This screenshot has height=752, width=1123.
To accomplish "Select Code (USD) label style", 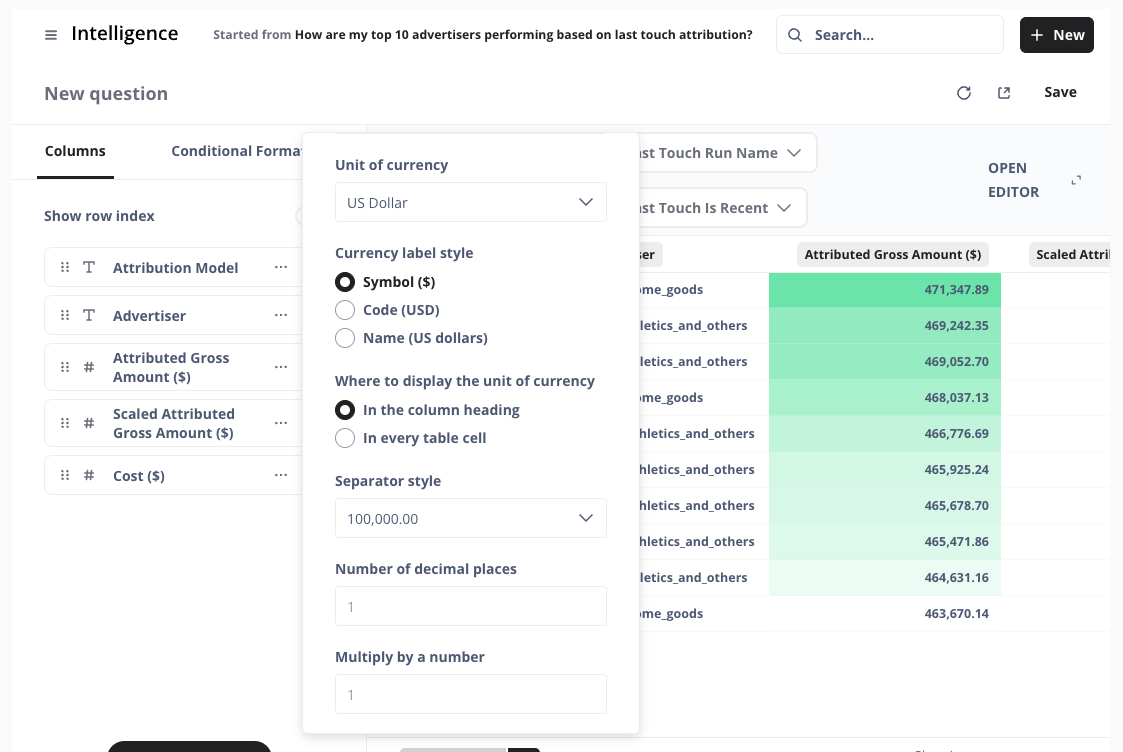I will pyautogui.click(x=345, y=310).
